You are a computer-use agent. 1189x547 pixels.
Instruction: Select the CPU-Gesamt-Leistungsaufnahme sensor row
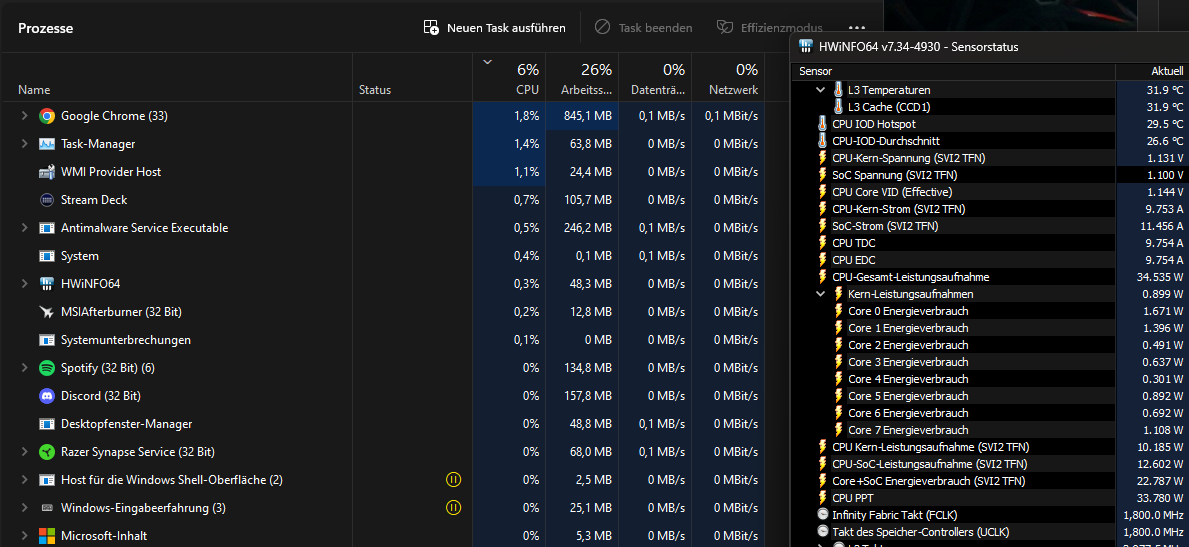point(990,277)
